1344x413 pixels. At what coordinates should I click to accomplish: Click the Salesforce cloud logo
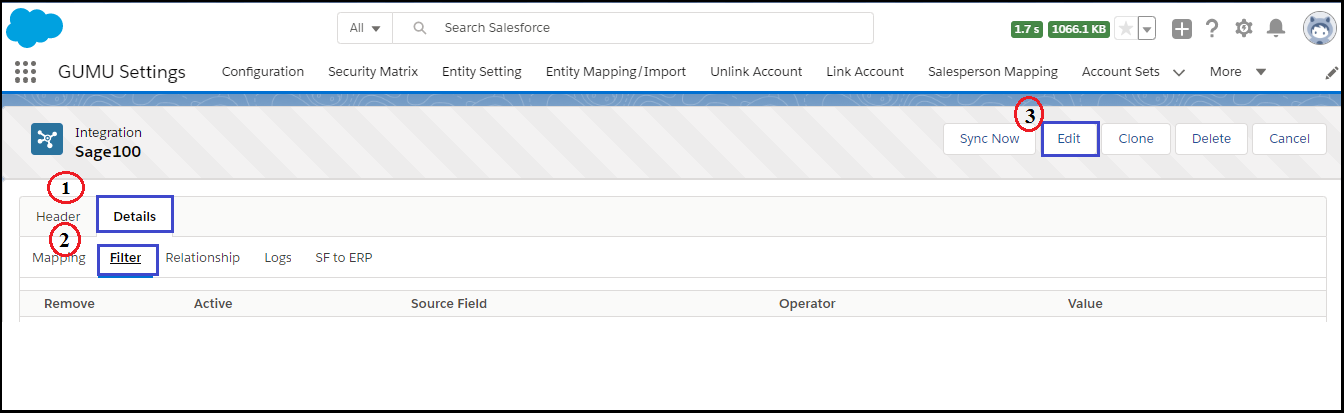pyautogui.click(x=35, y=27)
